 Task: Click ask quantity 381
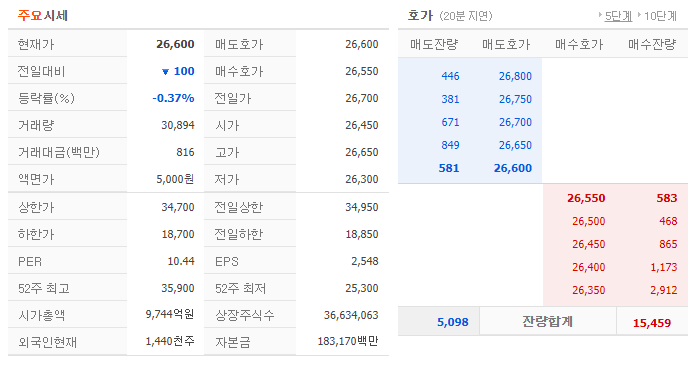(x=450, y=99)
